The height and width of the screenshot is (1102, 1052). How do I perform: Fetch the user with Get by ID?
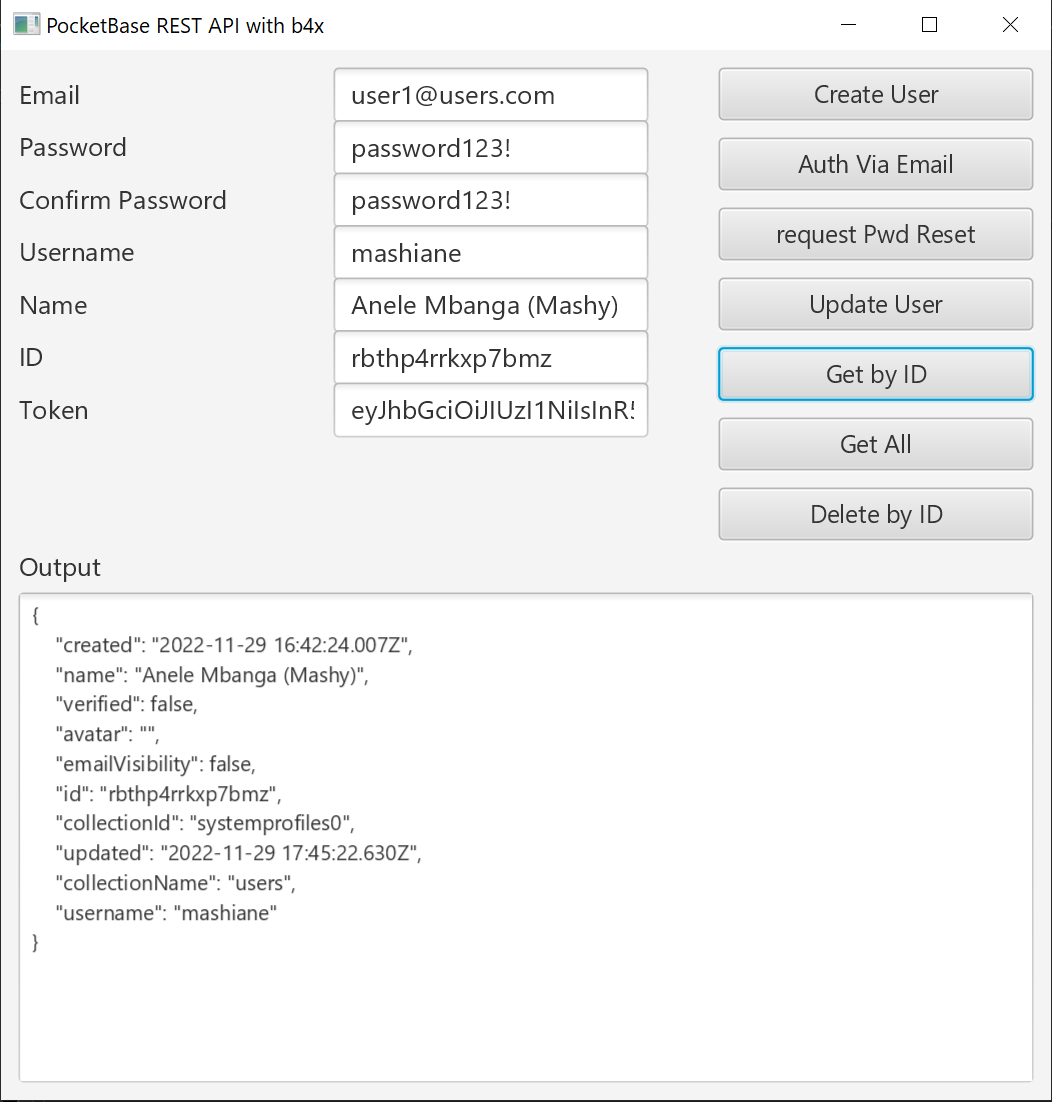[875, 374]
